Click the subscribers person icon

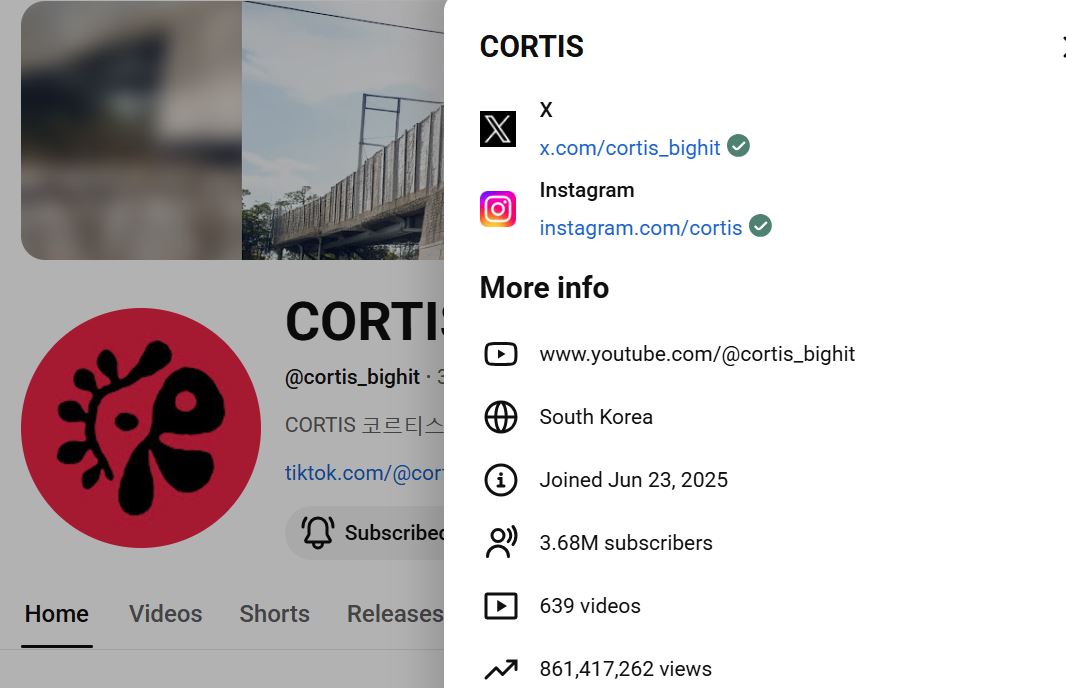(500, 543)
